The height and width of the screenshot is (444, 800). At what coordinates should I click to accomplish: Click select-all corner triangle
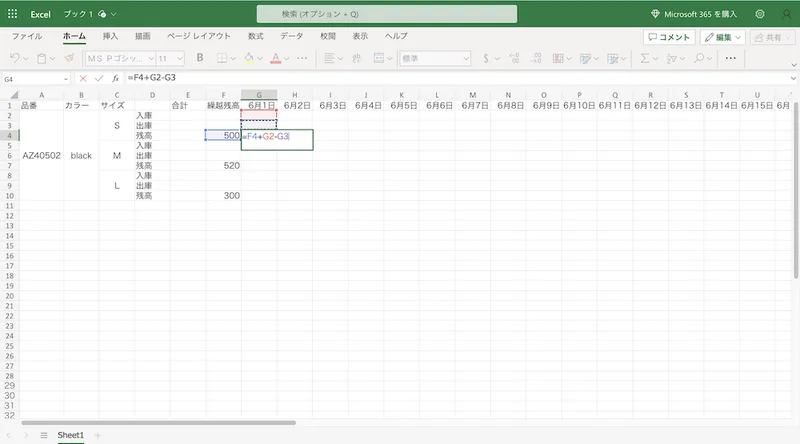point(14,95)
